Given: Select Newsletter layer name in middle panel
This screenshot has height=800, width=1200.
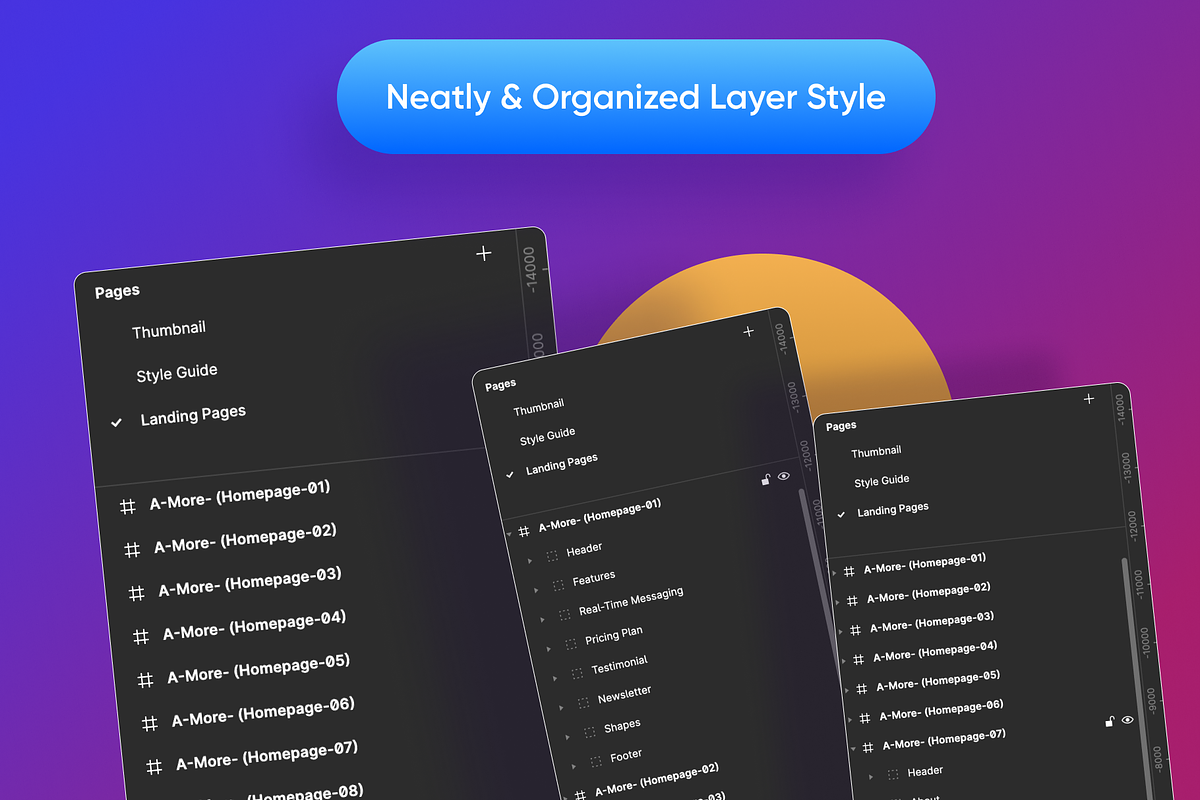Looking at the screenshot, I should pos(624,694).
